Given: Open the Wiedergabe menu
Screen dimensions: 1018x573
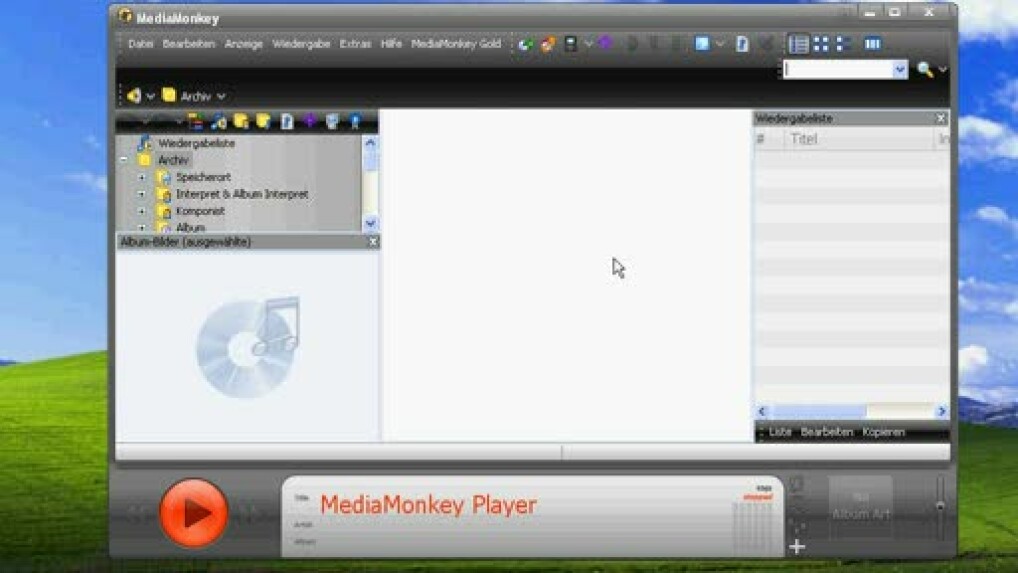Looking at the screenshot, I should pyautogui.click(x=301, y=44).
